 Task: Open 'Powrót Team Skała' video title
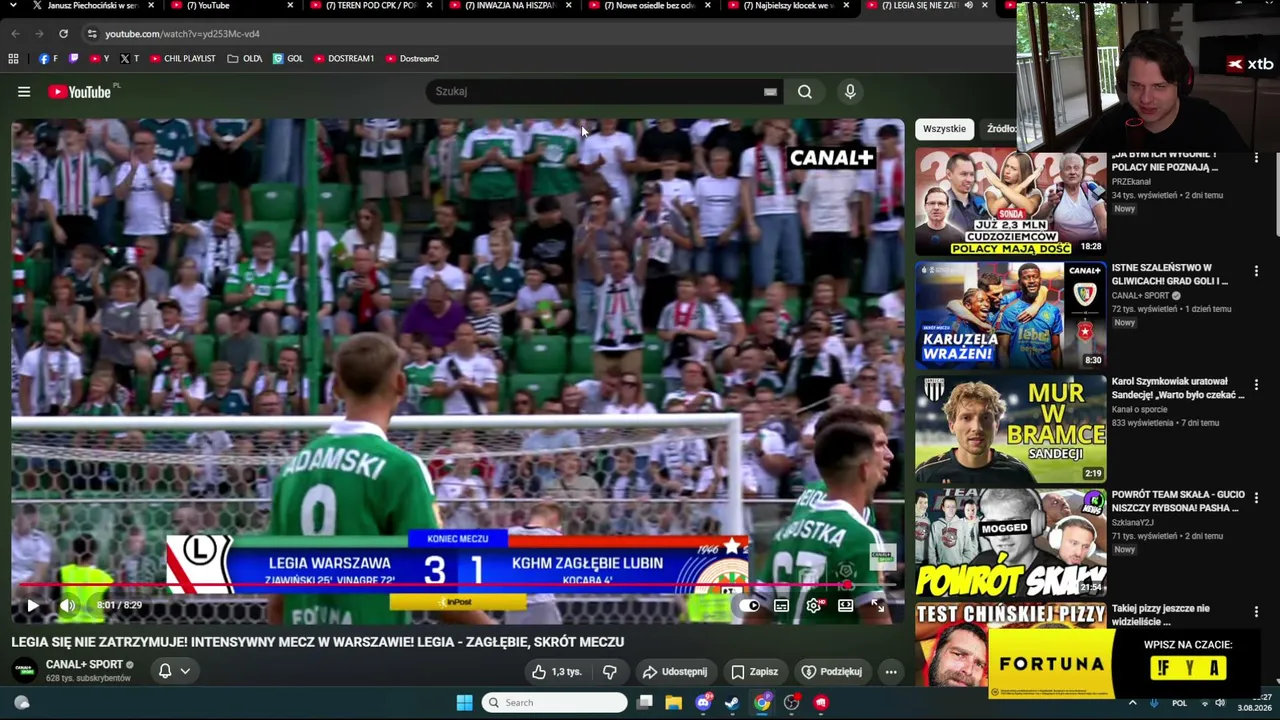pyautogui.click(x=1178, y=501)
